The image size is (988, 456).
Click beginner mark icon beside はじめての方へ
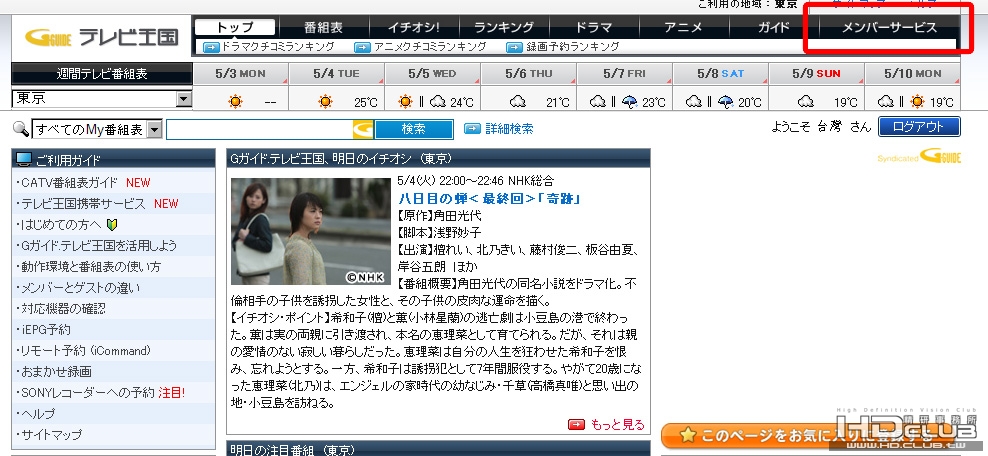tap(112, 225)
